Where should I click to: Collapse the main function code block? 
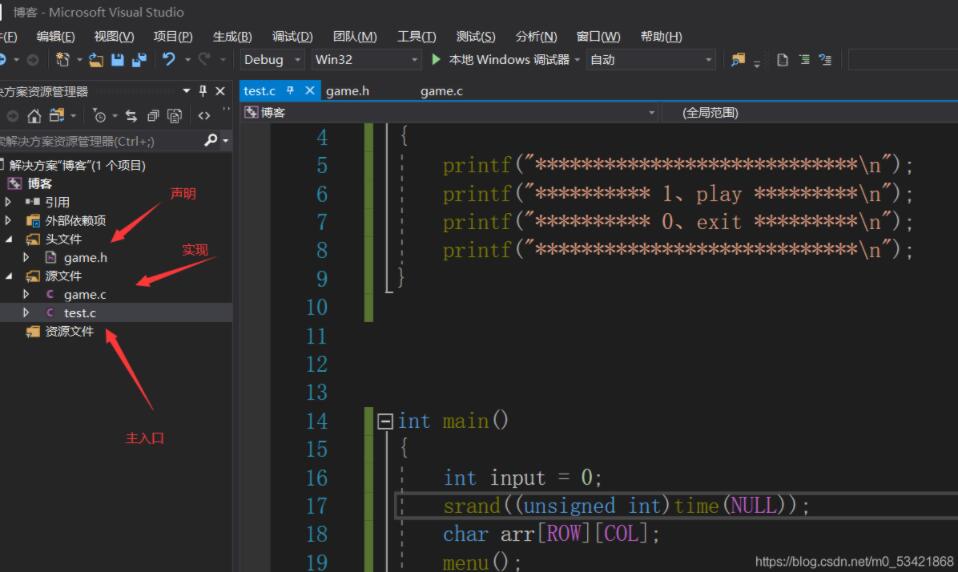pos(384,421)
